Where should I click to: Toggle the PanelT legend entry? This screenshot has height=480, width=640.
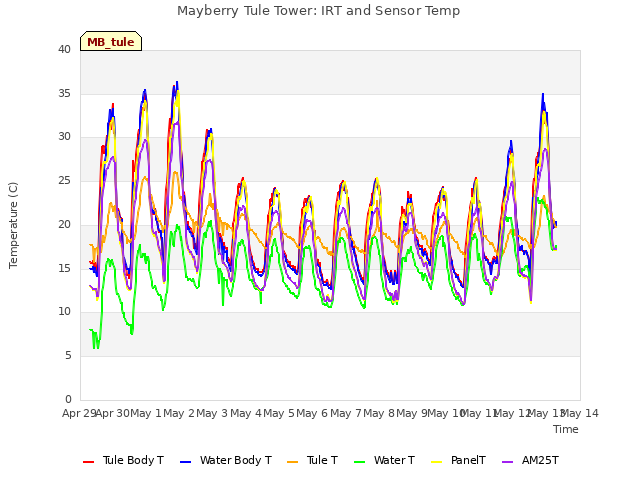[x=458, y=460]
